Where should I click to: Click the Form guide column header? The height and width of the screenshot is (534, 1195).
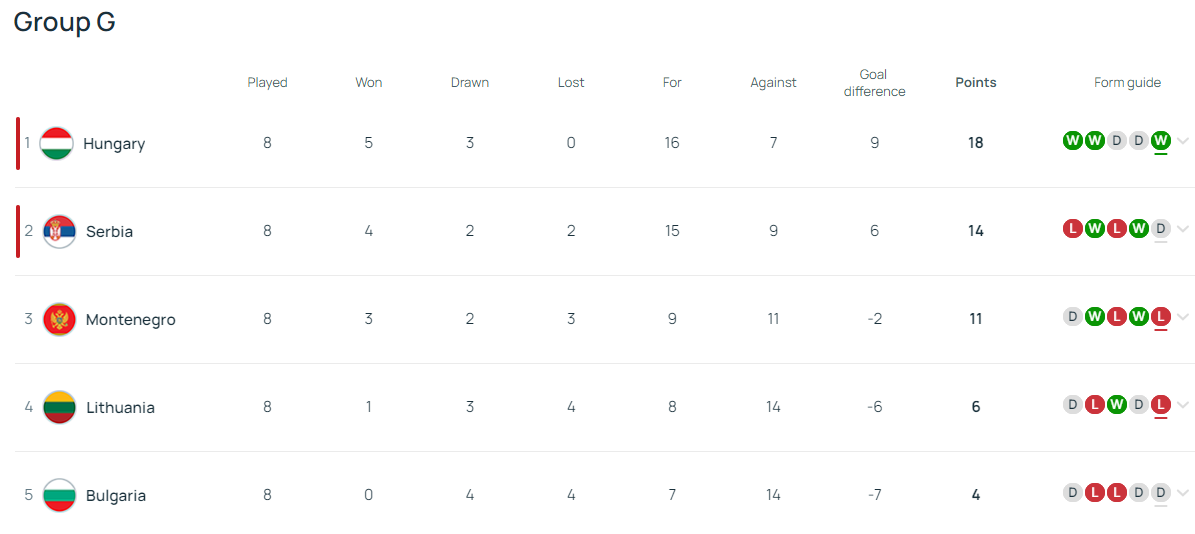[x=1127, y=83]
